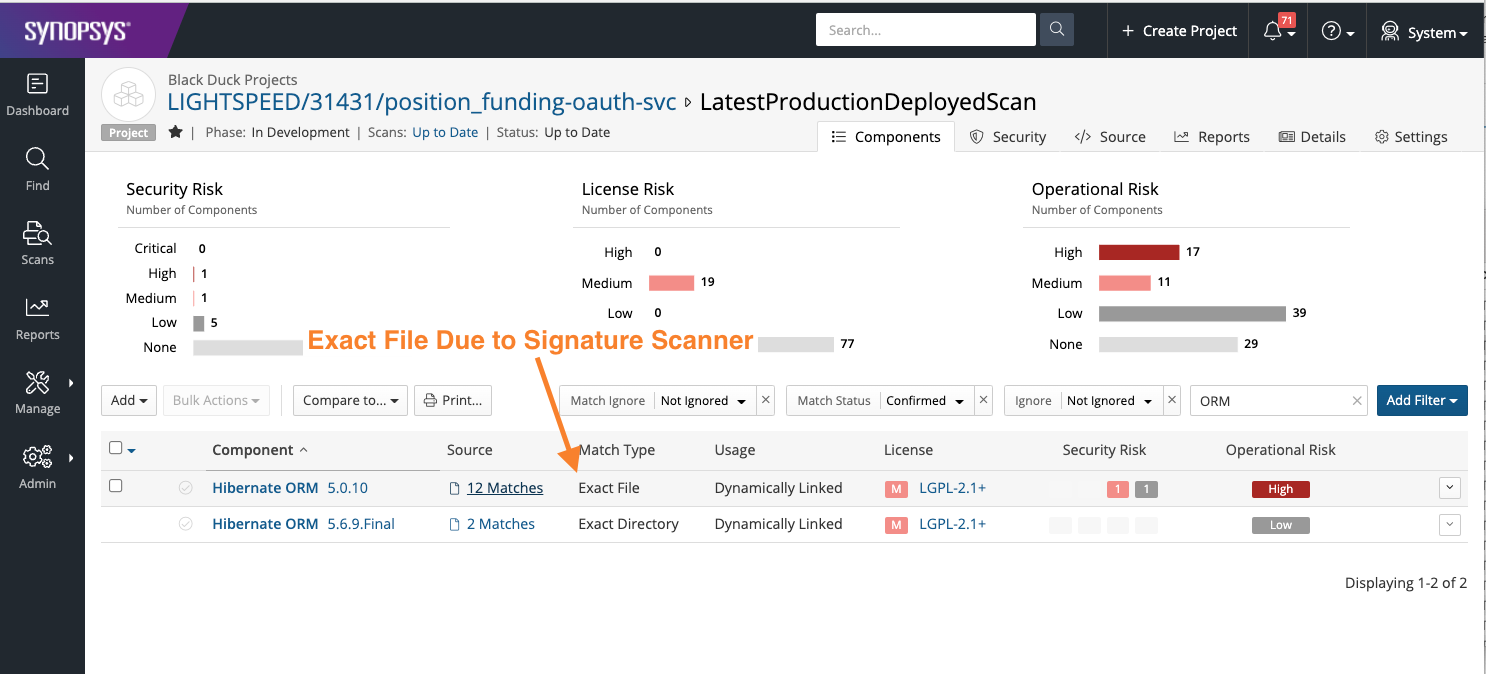The width and height of the screenshot is (1486, 674).
Task: Click the notifications bell icon
Action: (x=1273, y=32)
